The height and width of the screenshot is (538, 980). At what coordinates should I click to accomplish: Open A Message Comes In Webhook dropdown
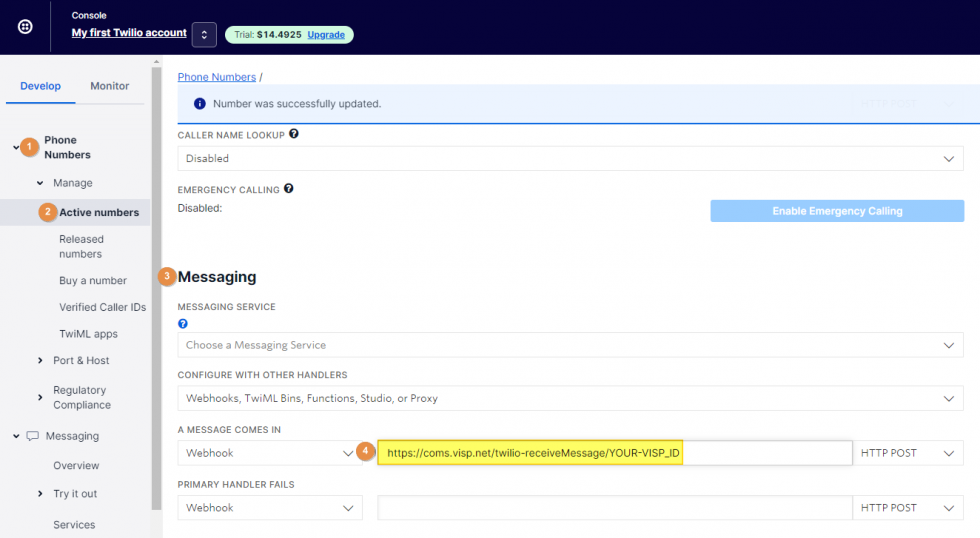[x=269, y=453]
